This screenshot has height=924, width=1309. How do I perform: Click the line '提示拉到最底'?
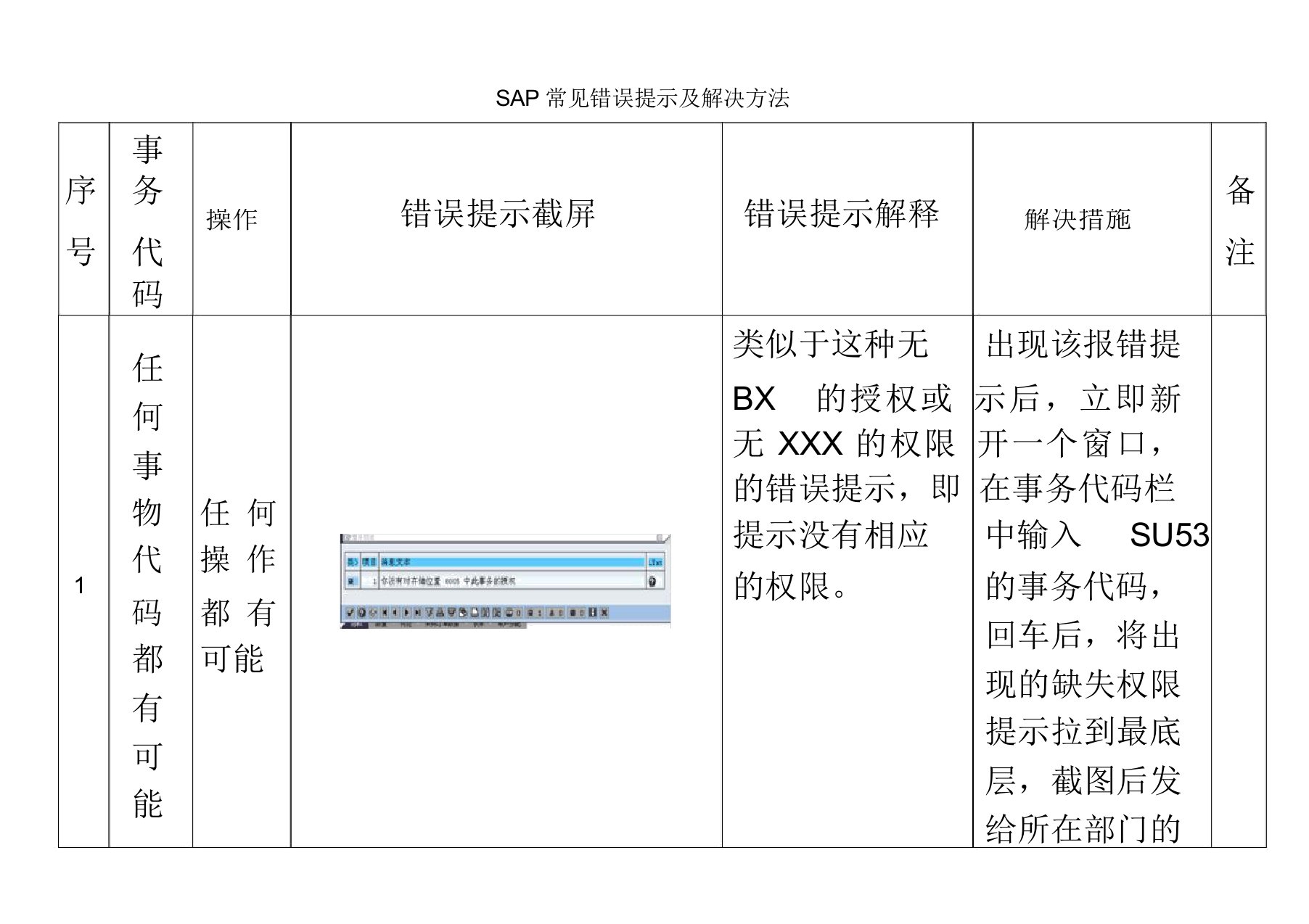tap(1083, 731)
